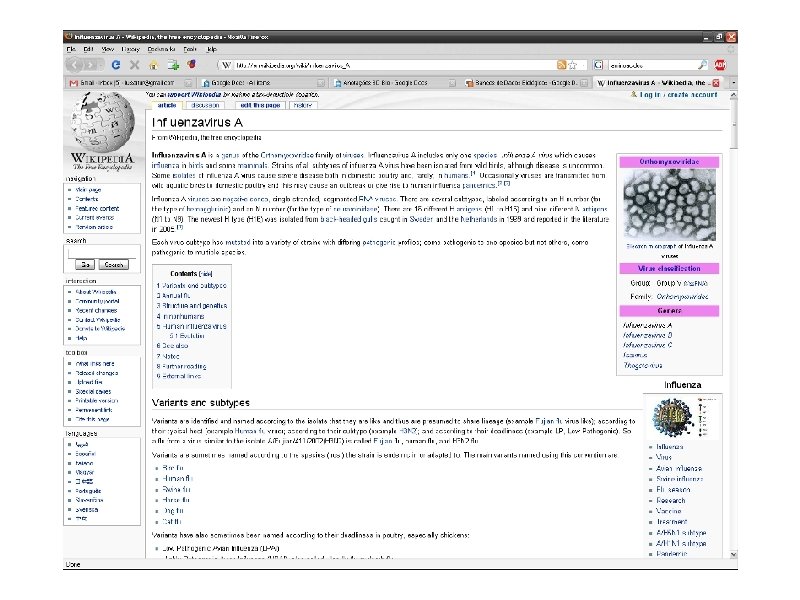This screenshot has width=800, height=600.
Task: Click the orange RSS feed icon
Action: click(561, 65)
